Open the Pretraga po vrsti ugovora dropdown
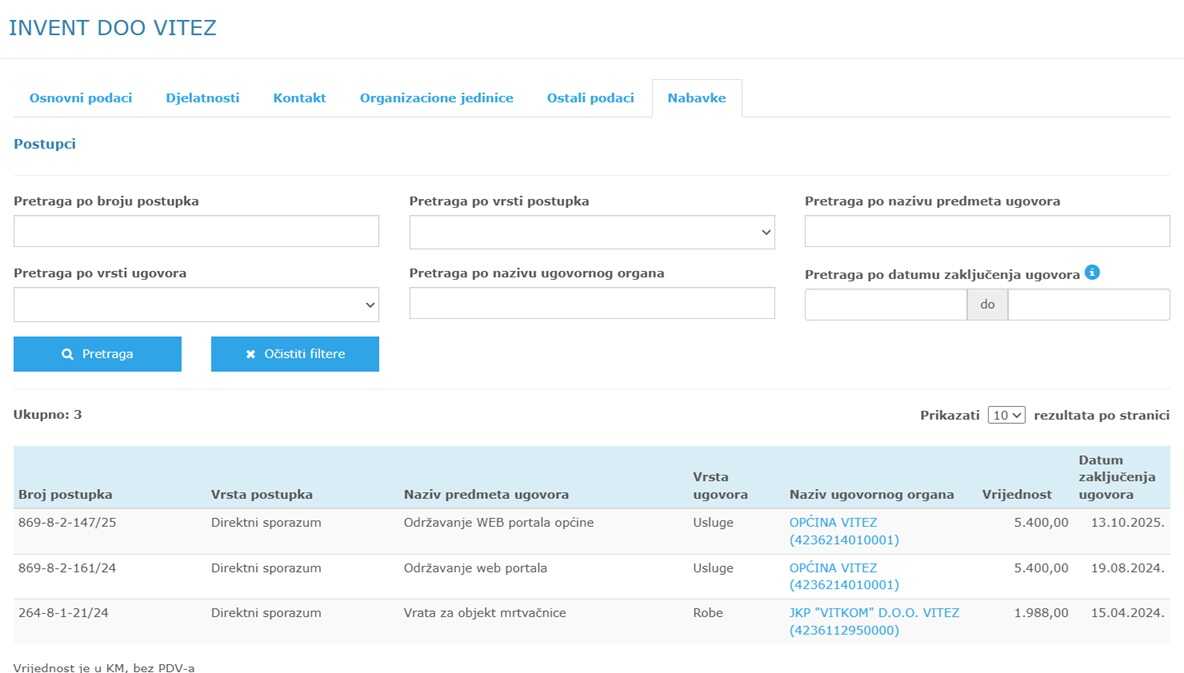 coord(196,304)
